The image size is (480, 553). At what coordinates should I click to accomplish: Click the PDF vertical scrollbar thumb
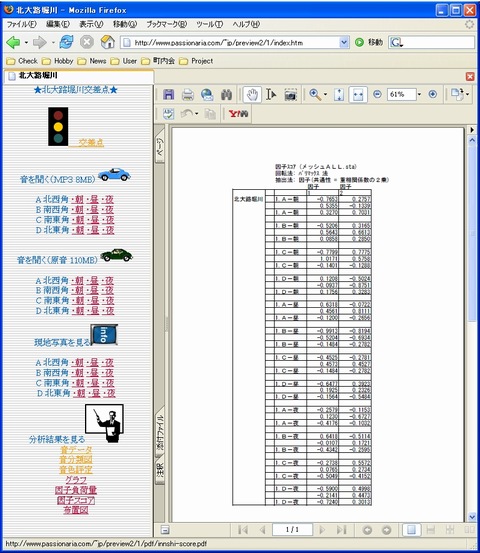[x=472, y=233]
